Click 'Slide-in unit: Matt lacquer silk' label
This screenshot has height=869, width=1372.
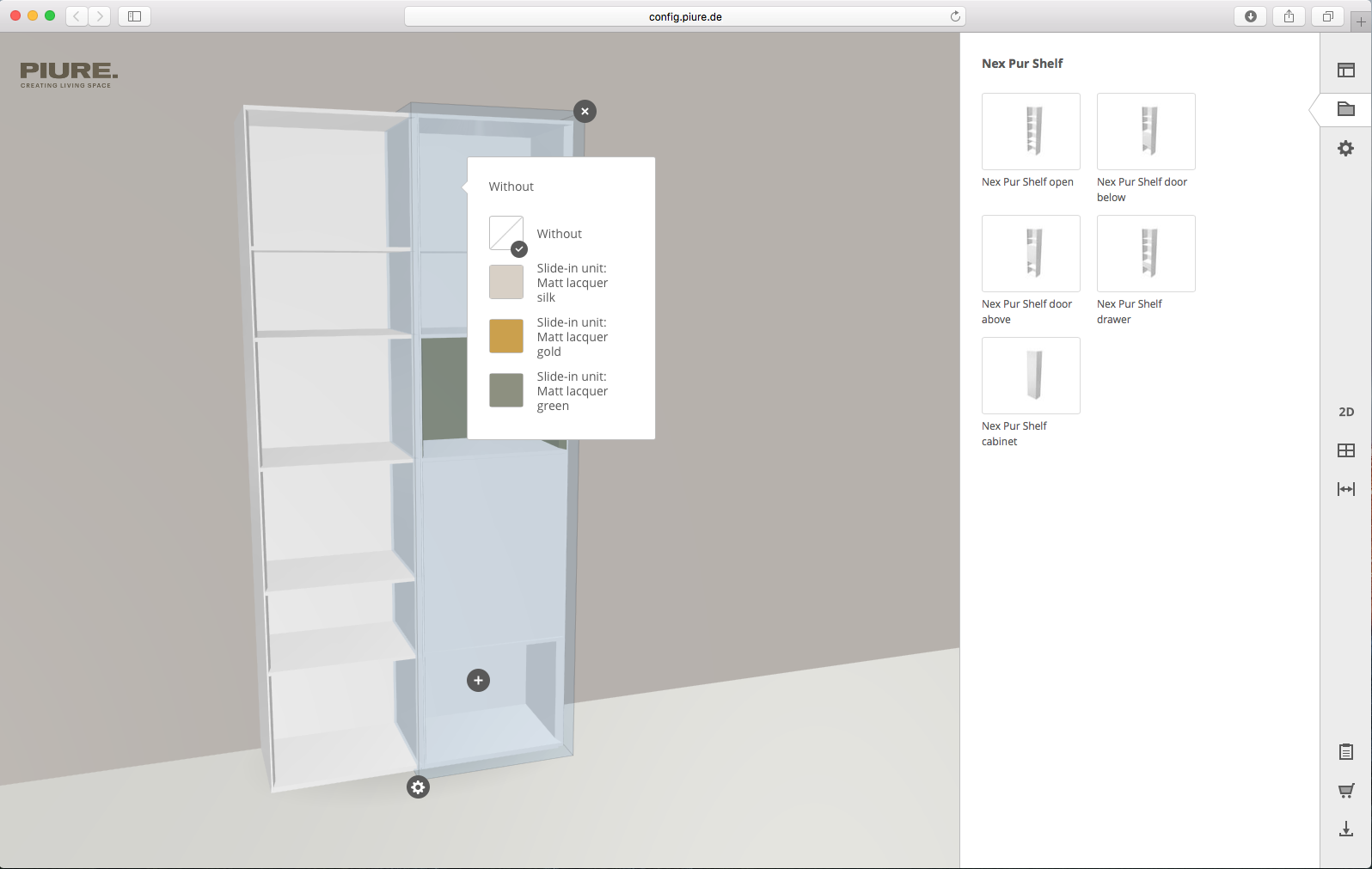tap(573, 283)
